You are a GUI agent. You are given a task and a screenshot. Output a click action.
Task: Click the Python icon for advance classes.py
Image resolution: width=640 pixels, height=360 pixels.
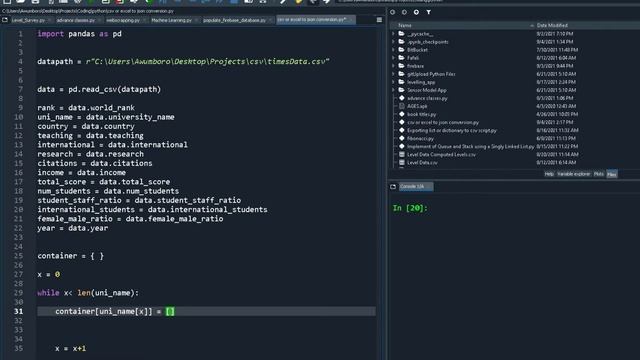[402, 98]
